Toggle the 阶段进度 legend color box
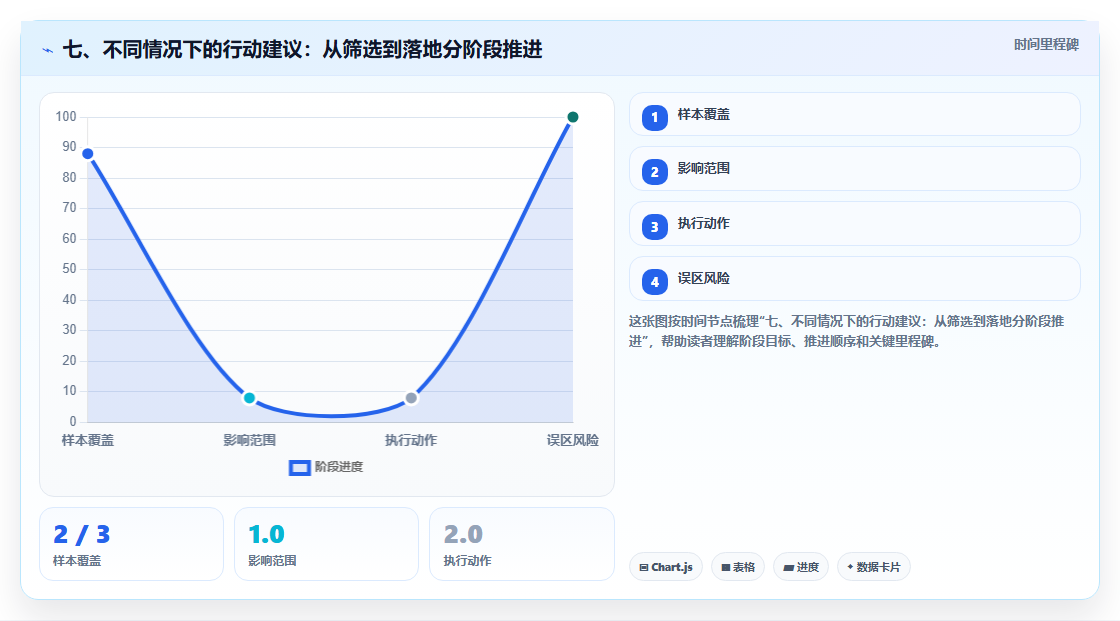 pyautogui.click(x=299, y=468)
